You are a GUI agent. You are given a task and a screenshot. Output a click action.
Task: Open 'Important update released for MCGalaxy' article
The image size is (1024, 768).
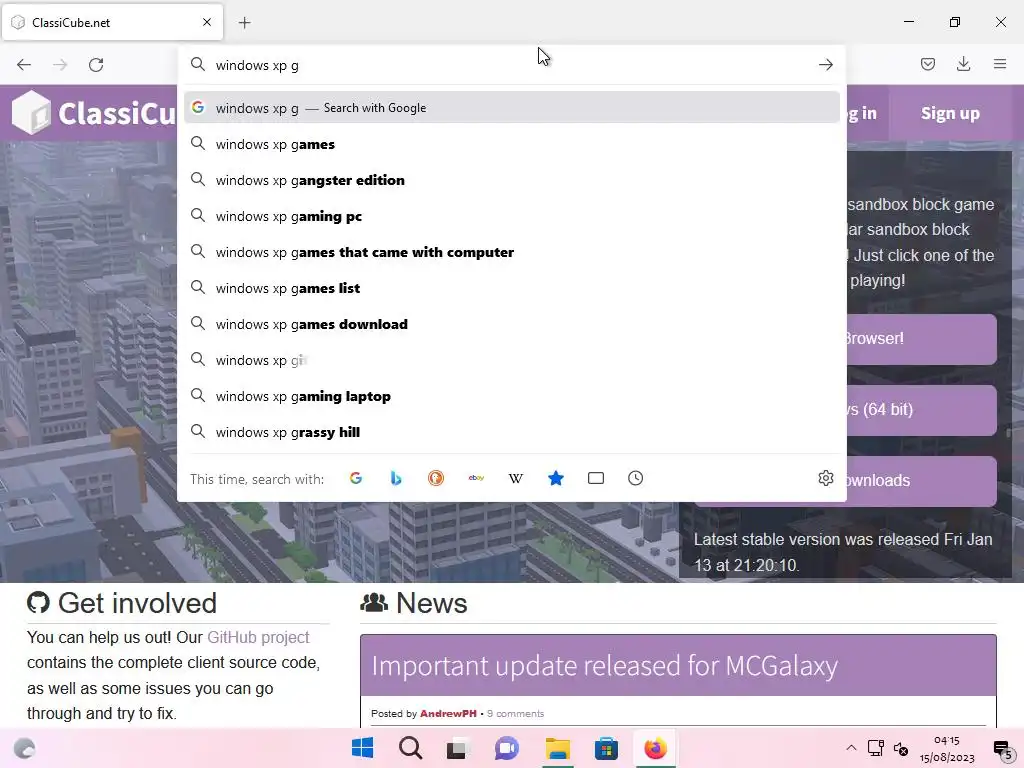point(605,666)
